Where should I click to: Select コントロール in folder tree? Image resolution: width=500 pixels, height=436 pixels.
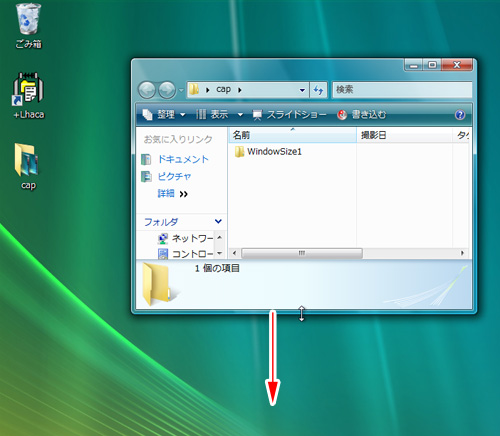point(185,254)
